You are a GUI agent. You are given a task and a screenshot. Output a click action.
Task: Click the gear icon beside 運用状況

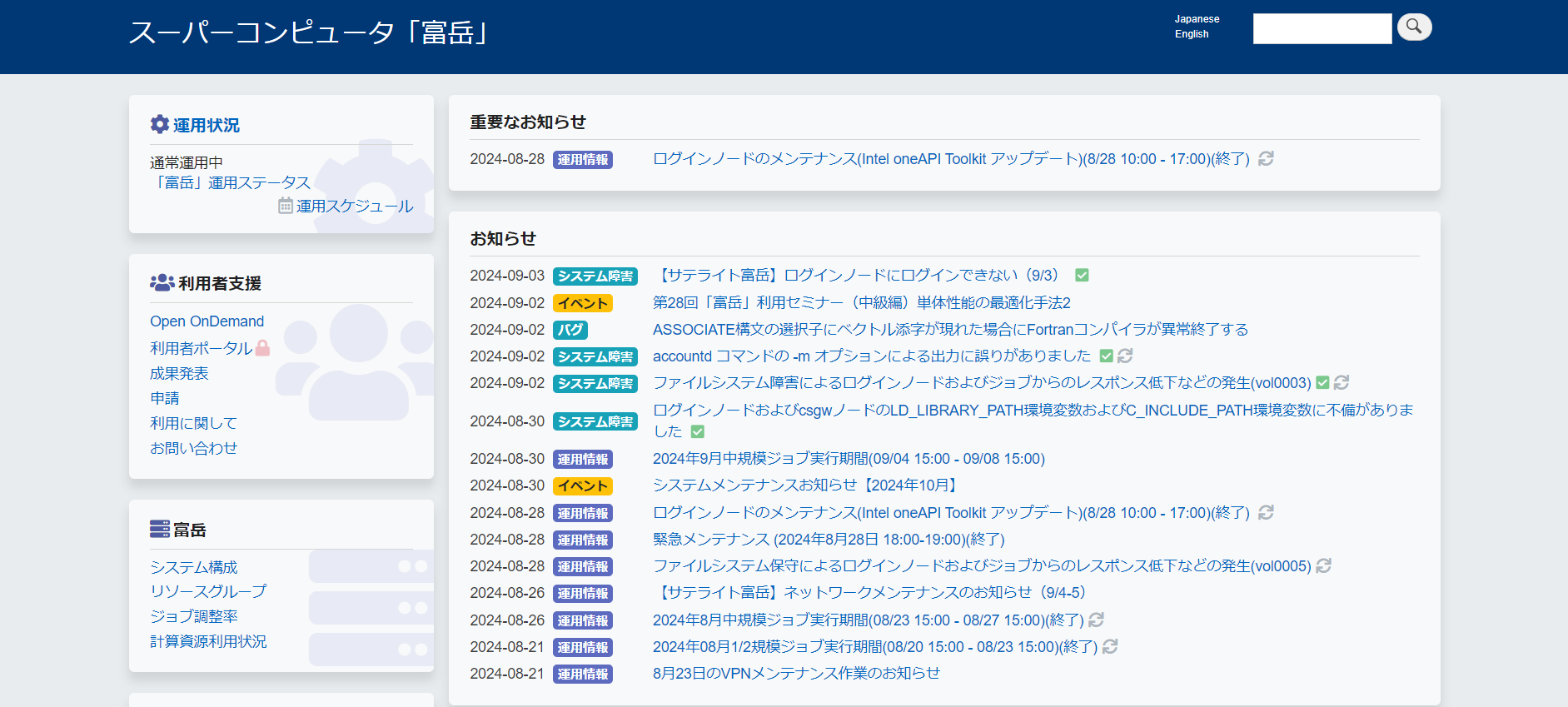tap(159, 124)
